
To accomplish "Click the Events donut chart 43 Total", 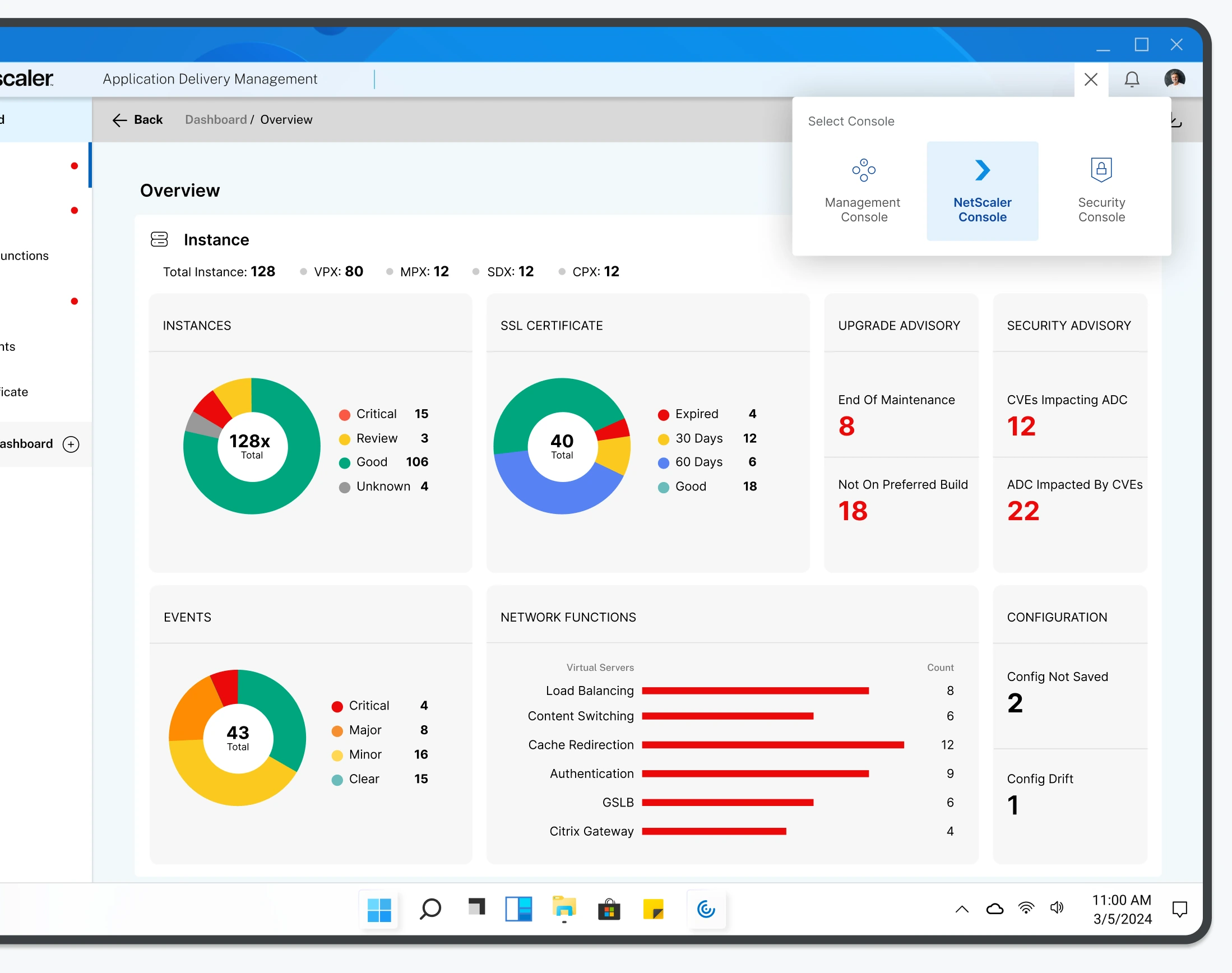I will click(238, 737).
